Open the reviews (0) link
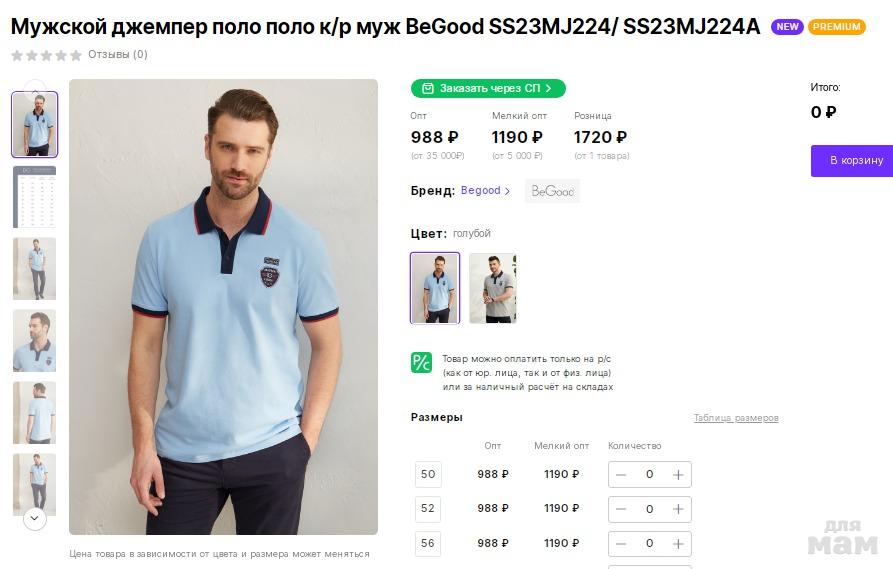Image resolution: width=893 pixels, height=569 pixels. [x=118, y=55]
